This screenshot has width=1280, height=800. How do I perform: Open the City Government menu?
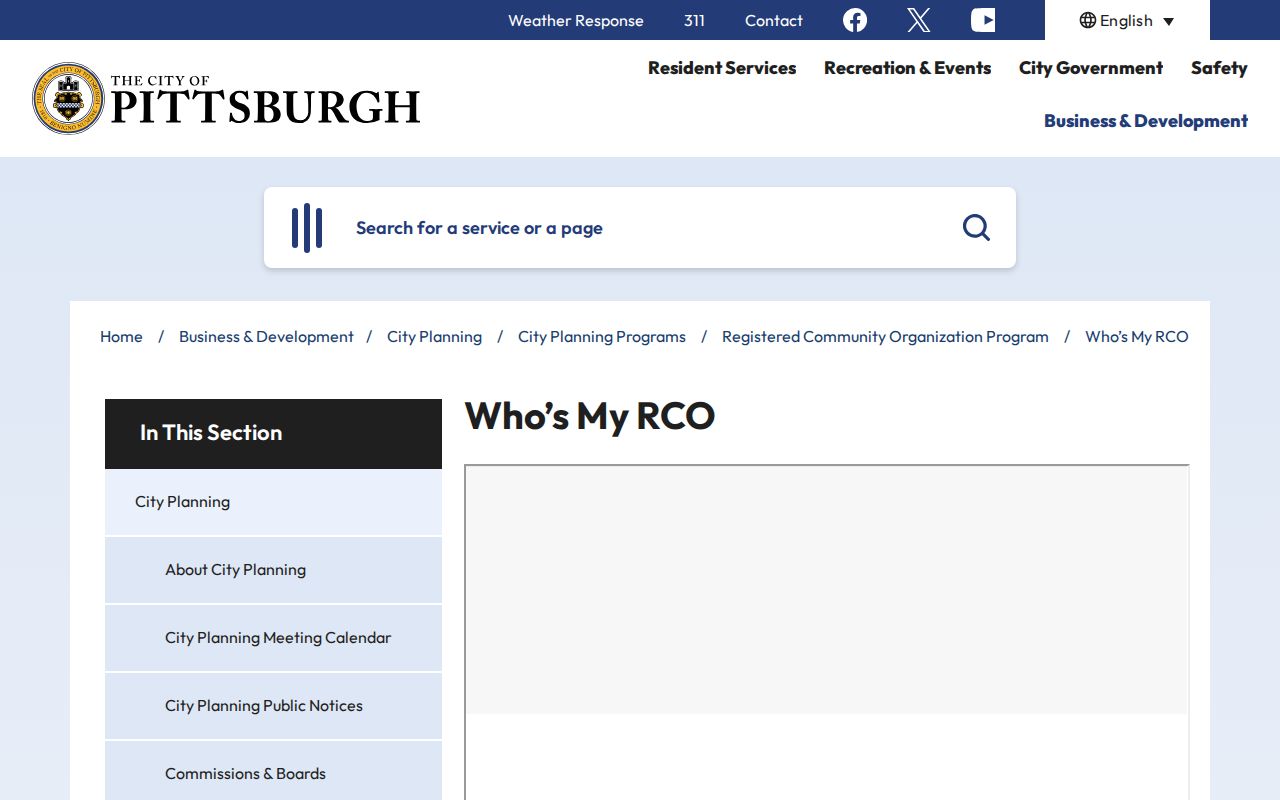[1091, 68]
